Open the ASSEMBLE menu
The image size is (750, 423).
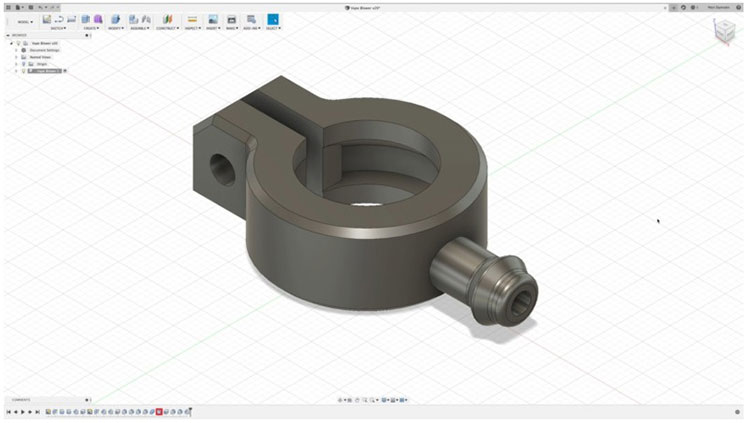click(x=140, y=28)
